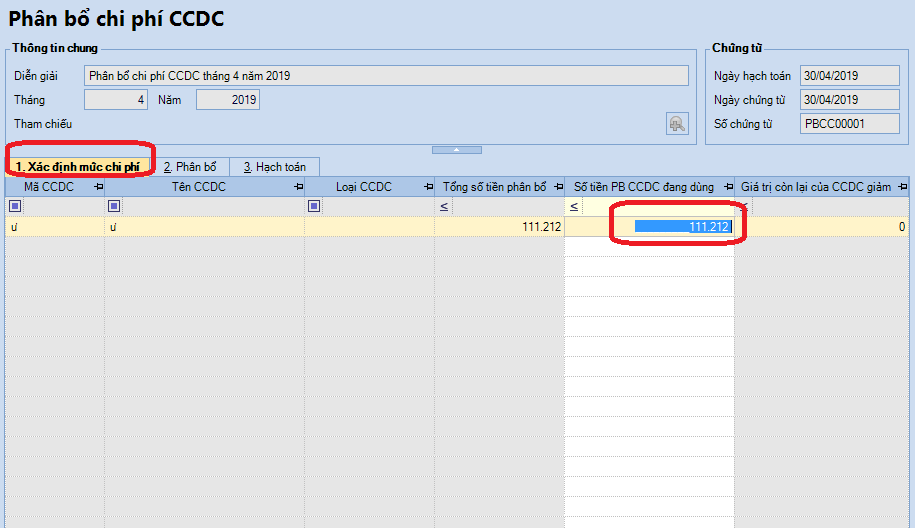Open the 3. Hạch toán tab
The image size is (915, 528).
(274, 167)
